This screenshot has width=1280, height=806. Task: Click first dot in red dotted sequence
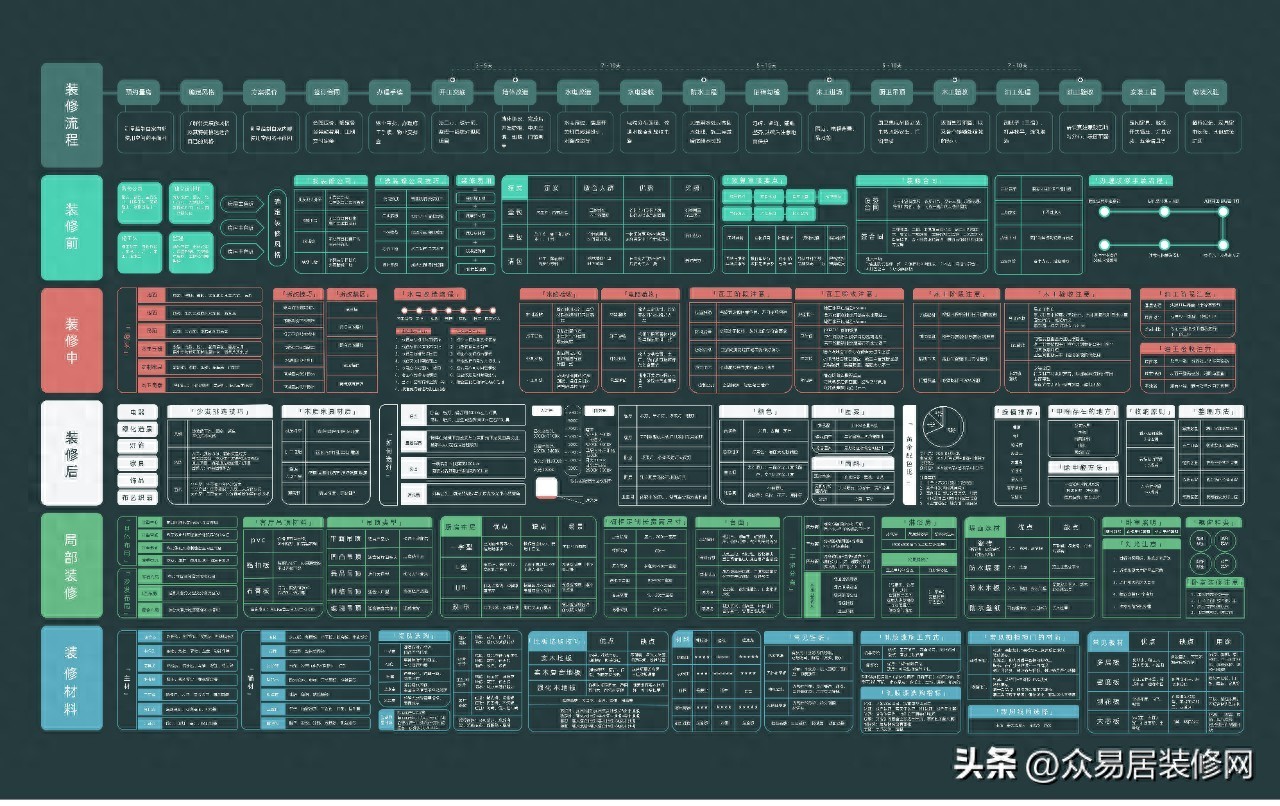pos(404,311)
